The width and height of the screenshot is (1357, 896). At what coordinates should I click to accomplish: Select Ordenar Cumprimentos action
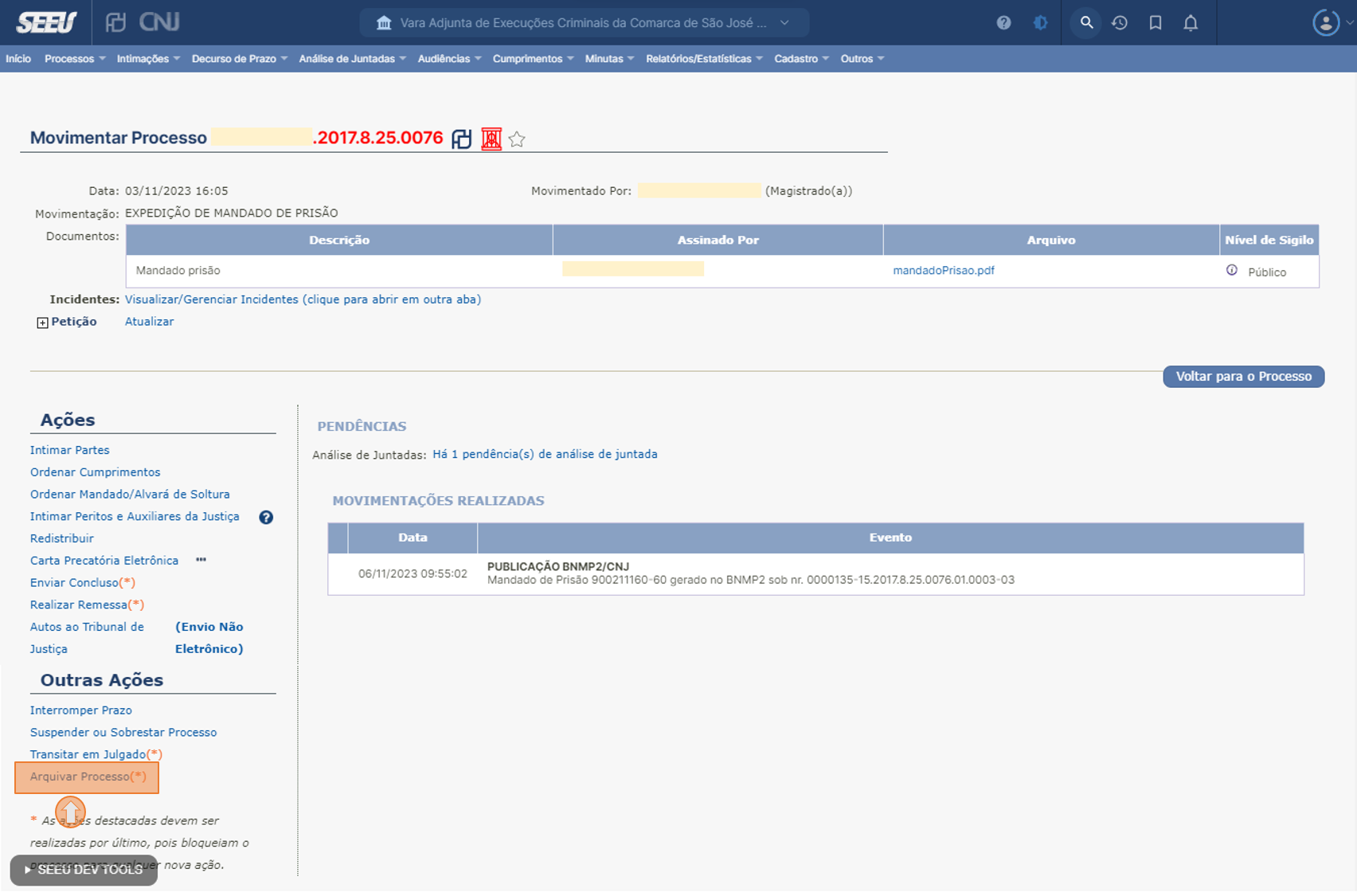pos(95,472)
